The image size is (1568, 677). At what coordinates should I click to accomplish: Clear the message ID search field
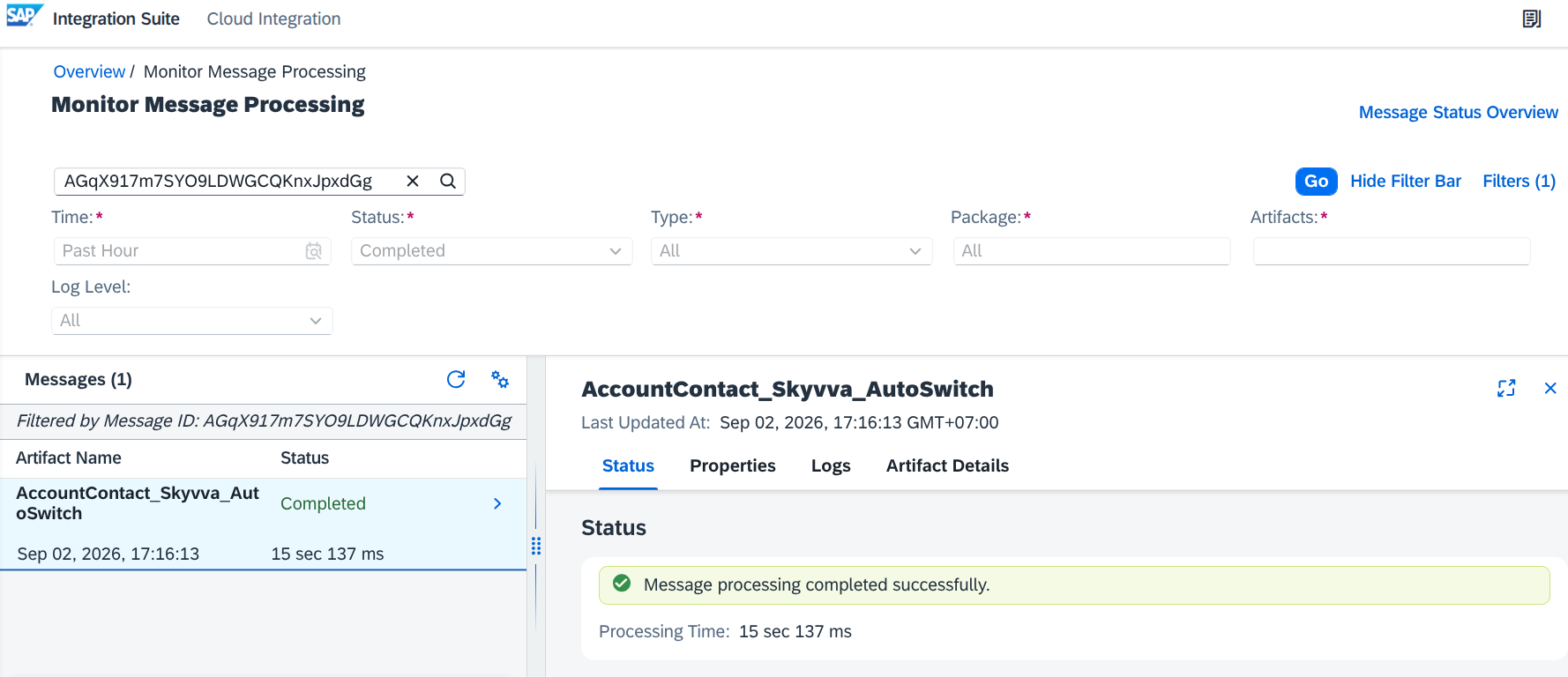[x=412, y=181]
